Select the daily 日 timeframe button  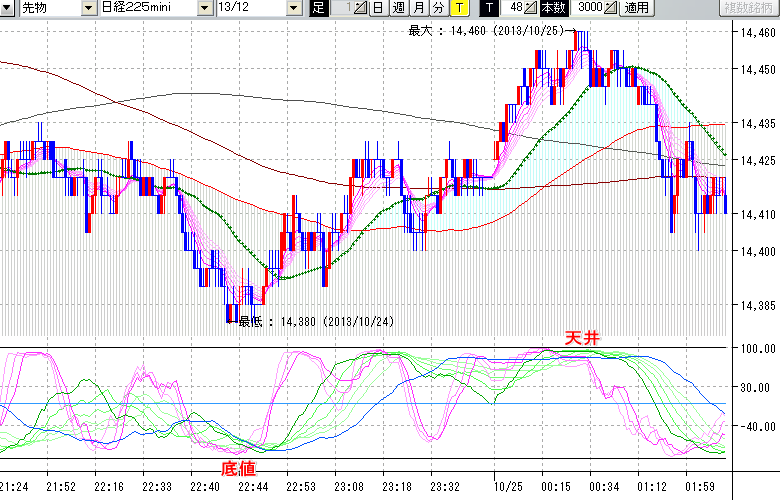[x=377, y=8]
